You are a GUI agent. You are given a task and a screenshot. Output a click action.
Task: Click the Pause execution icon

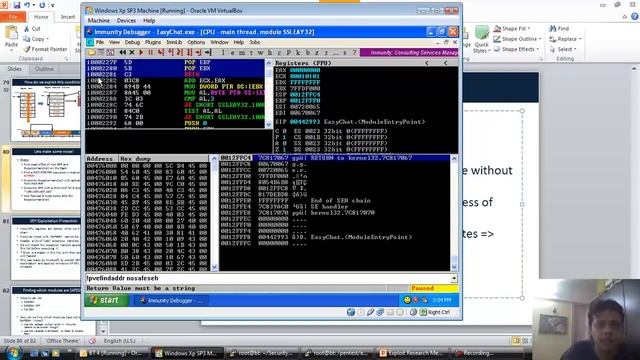pos(150,52)
